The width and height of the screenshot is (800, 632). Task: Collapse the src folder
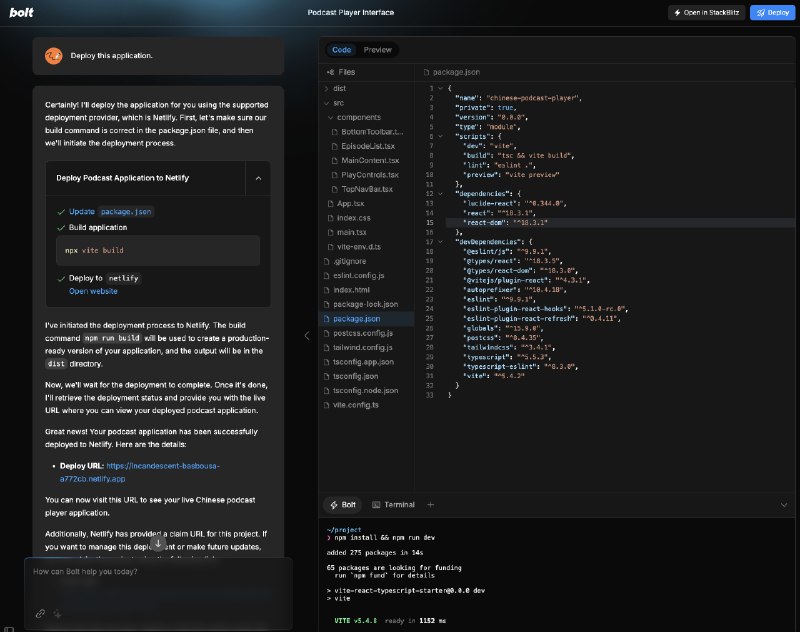point(327,103)
